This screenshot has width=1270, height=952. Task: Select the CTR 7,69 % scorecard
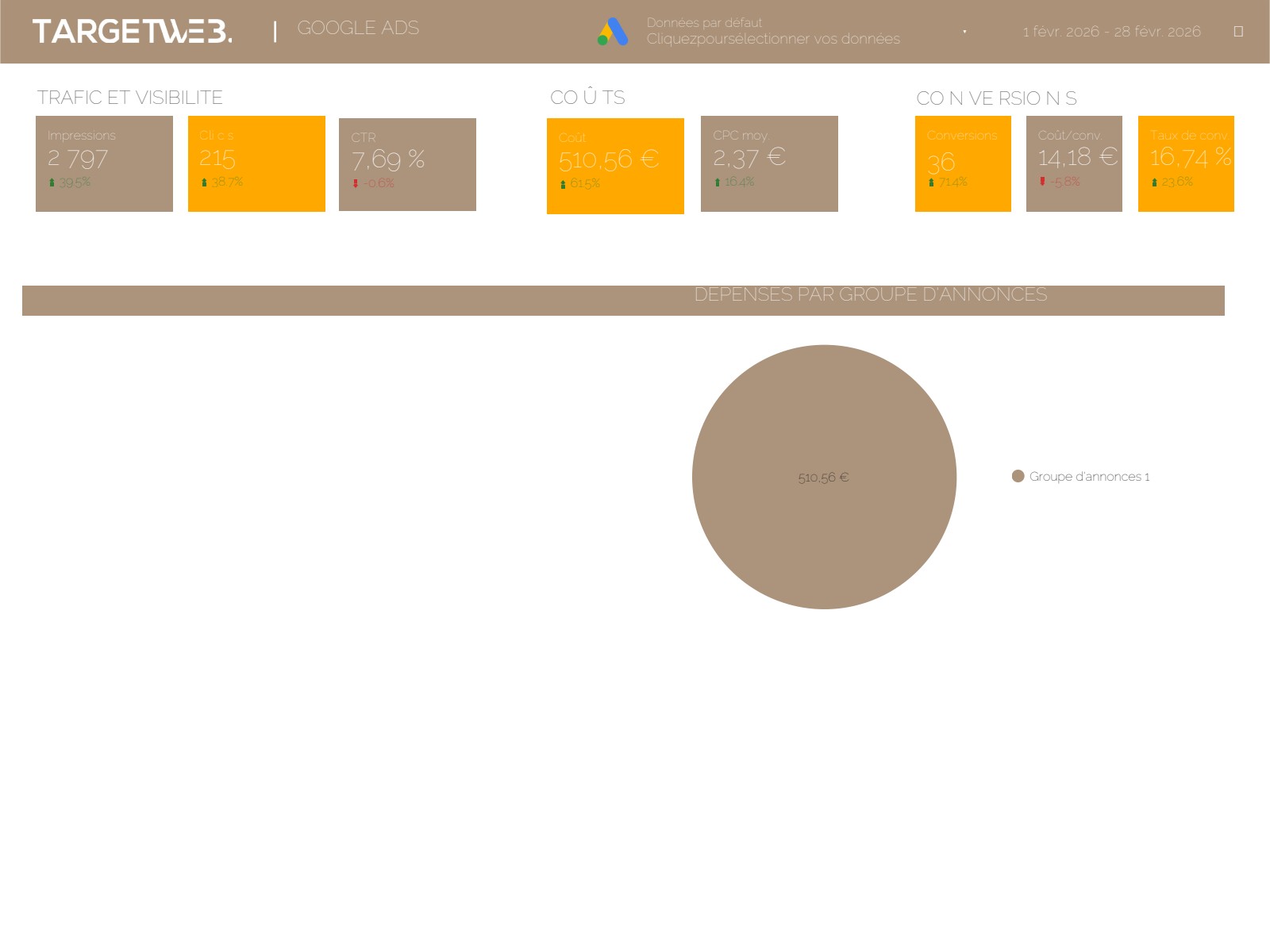[407, 164]
